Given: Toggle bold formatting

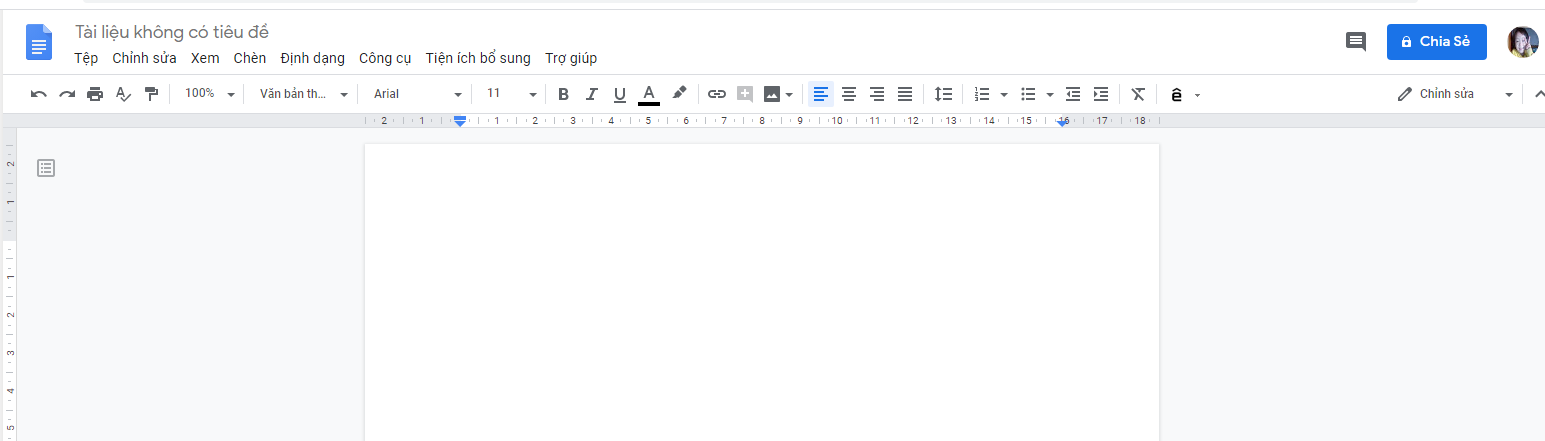Looking at the screenshot, I should click(563, 94).
